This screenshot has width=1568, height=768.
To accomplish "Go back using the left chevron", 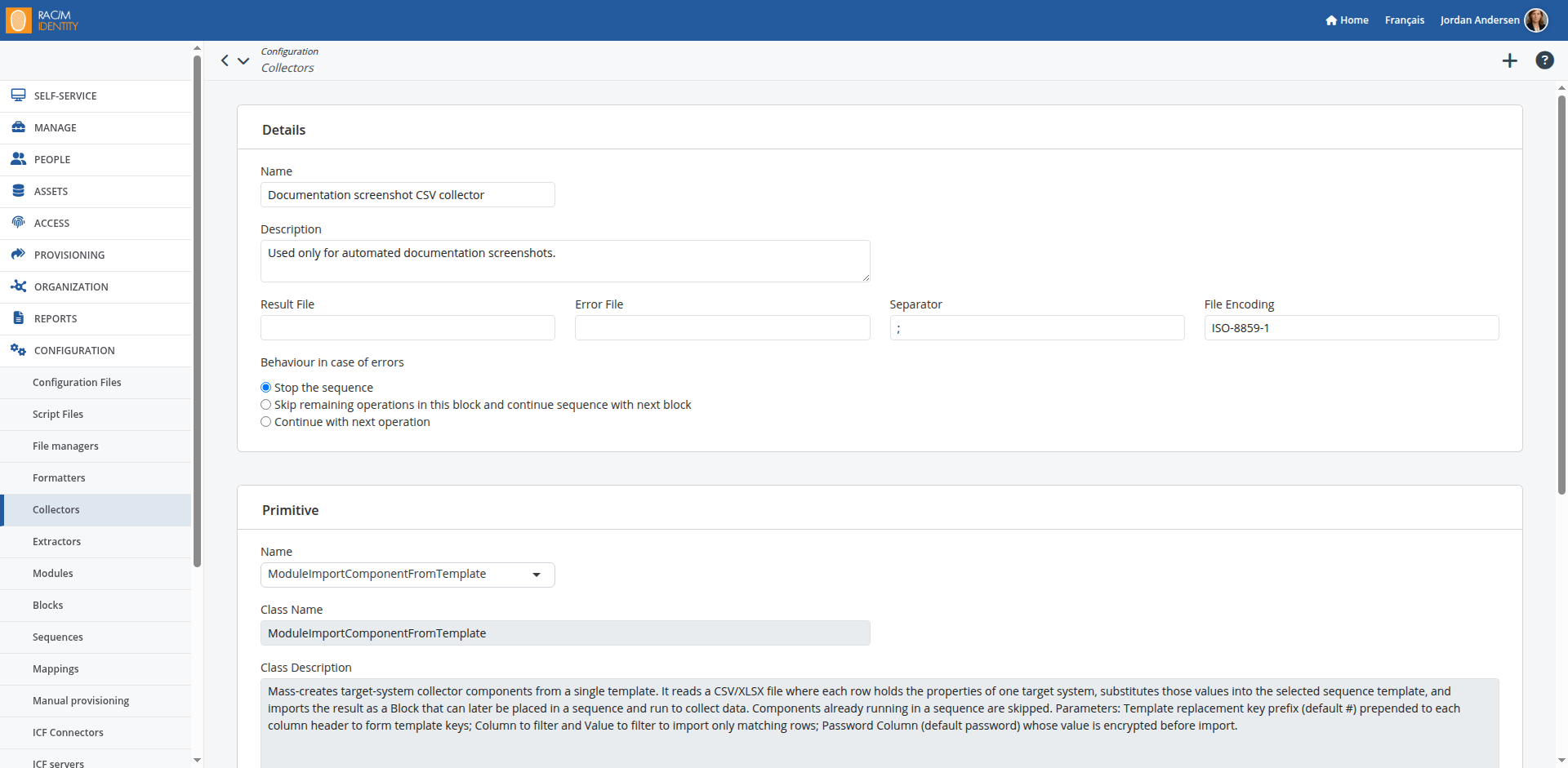I will [x=225, y=60].
